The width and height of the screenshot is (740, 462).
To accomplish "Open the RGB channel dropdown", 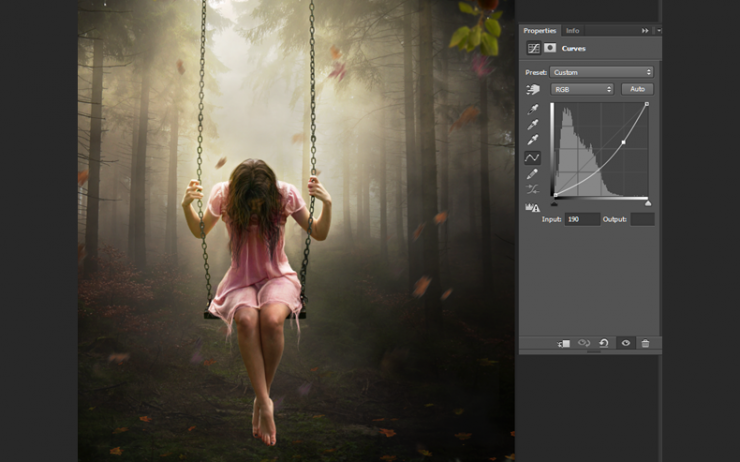I will click(x=582, y=89).
